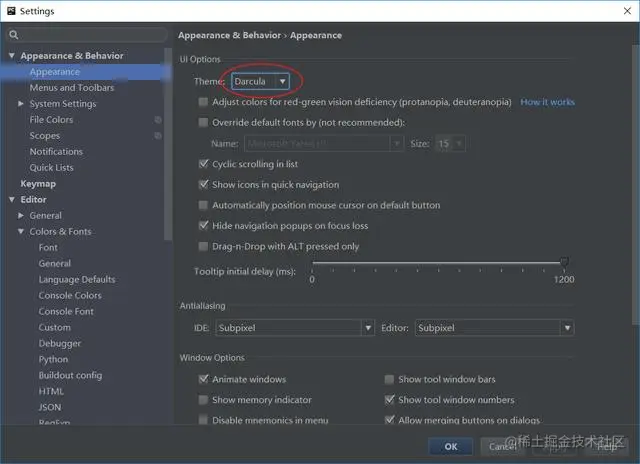
Task: Click the project-level icon beside File Colors
Action: point(158,120)
